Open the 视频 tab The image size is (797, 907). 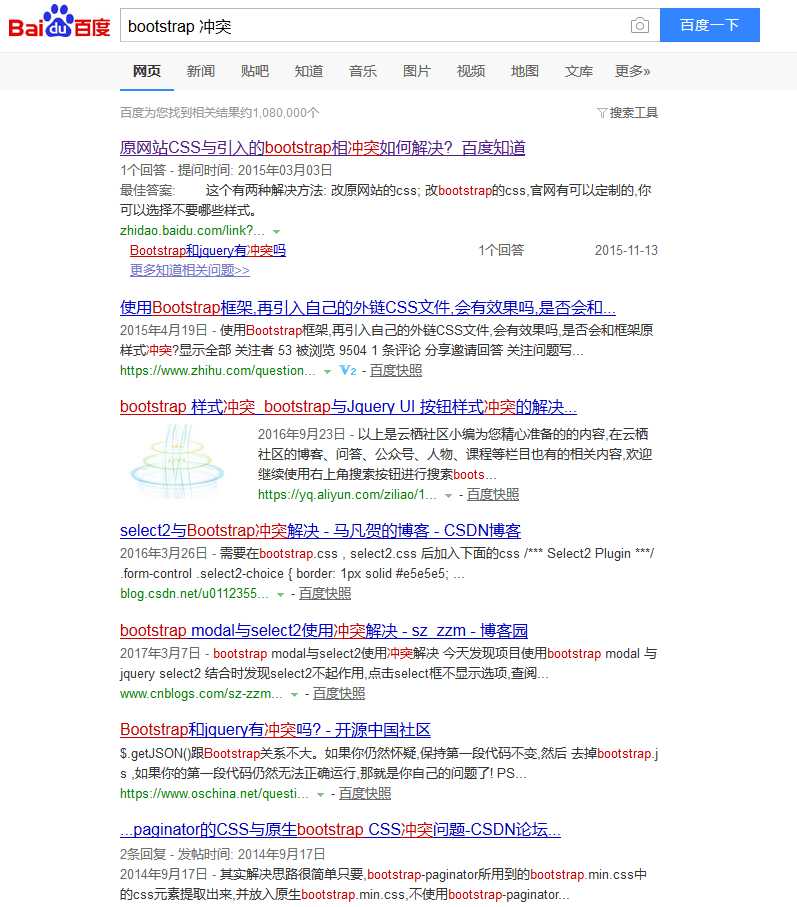pyautogui.click(x=471, y=71)
